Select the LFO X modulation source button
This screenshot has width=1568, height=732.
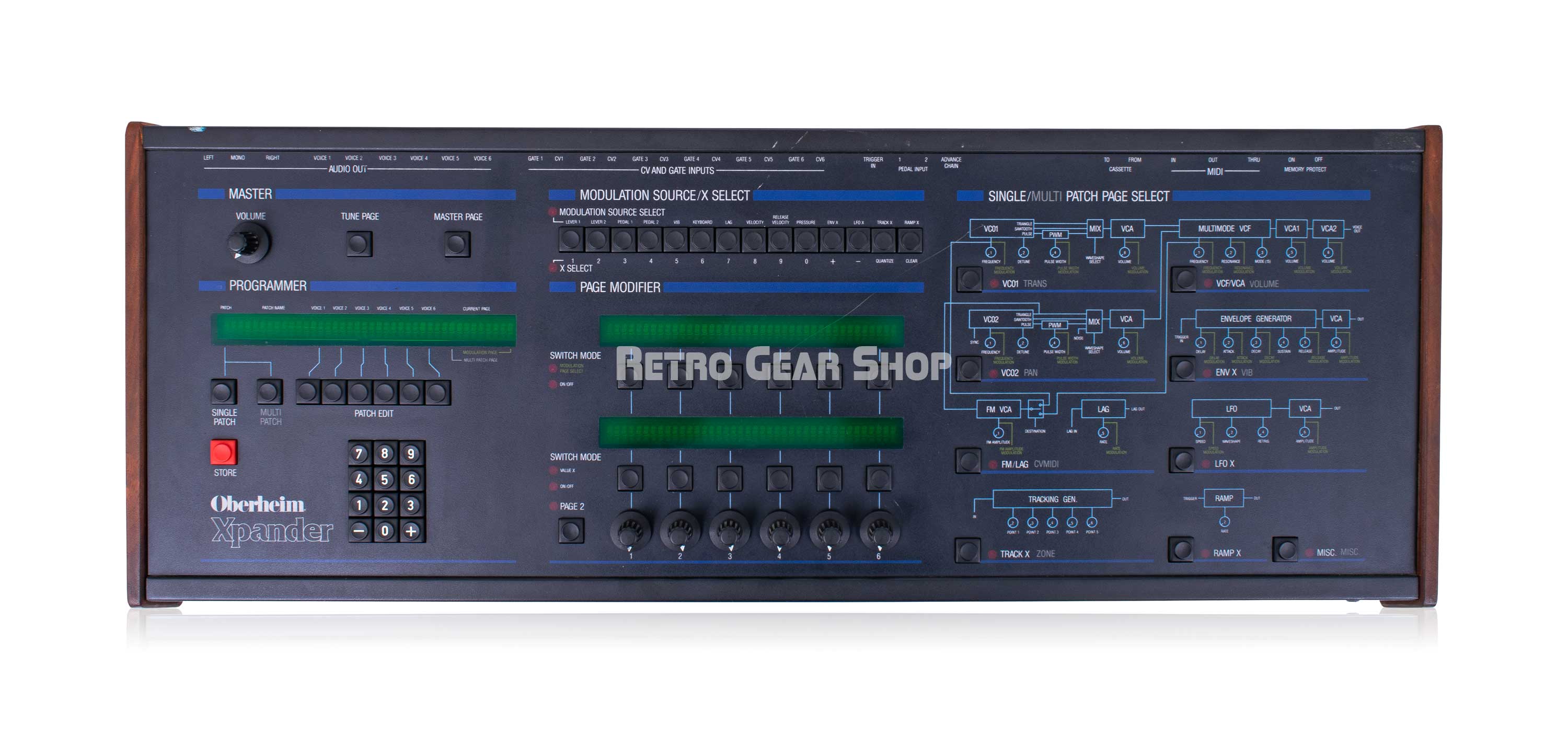pos(858,239)
